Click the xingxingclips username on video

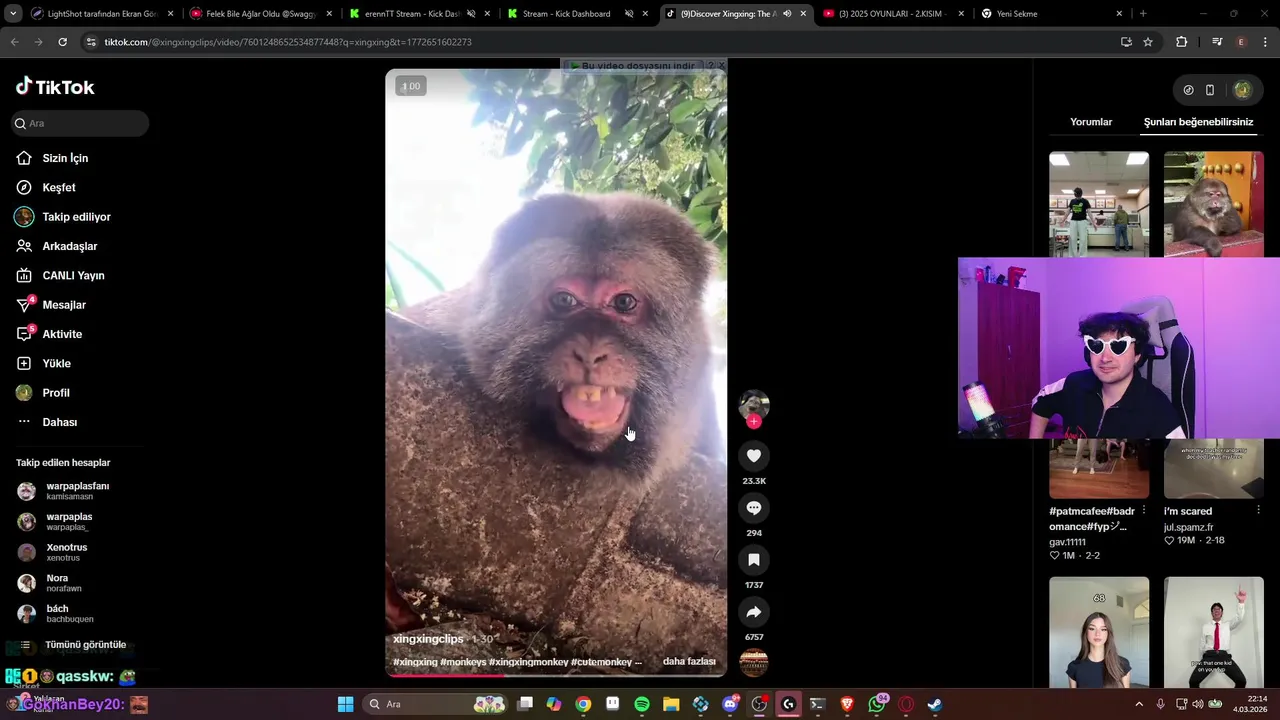pos(428,639)
